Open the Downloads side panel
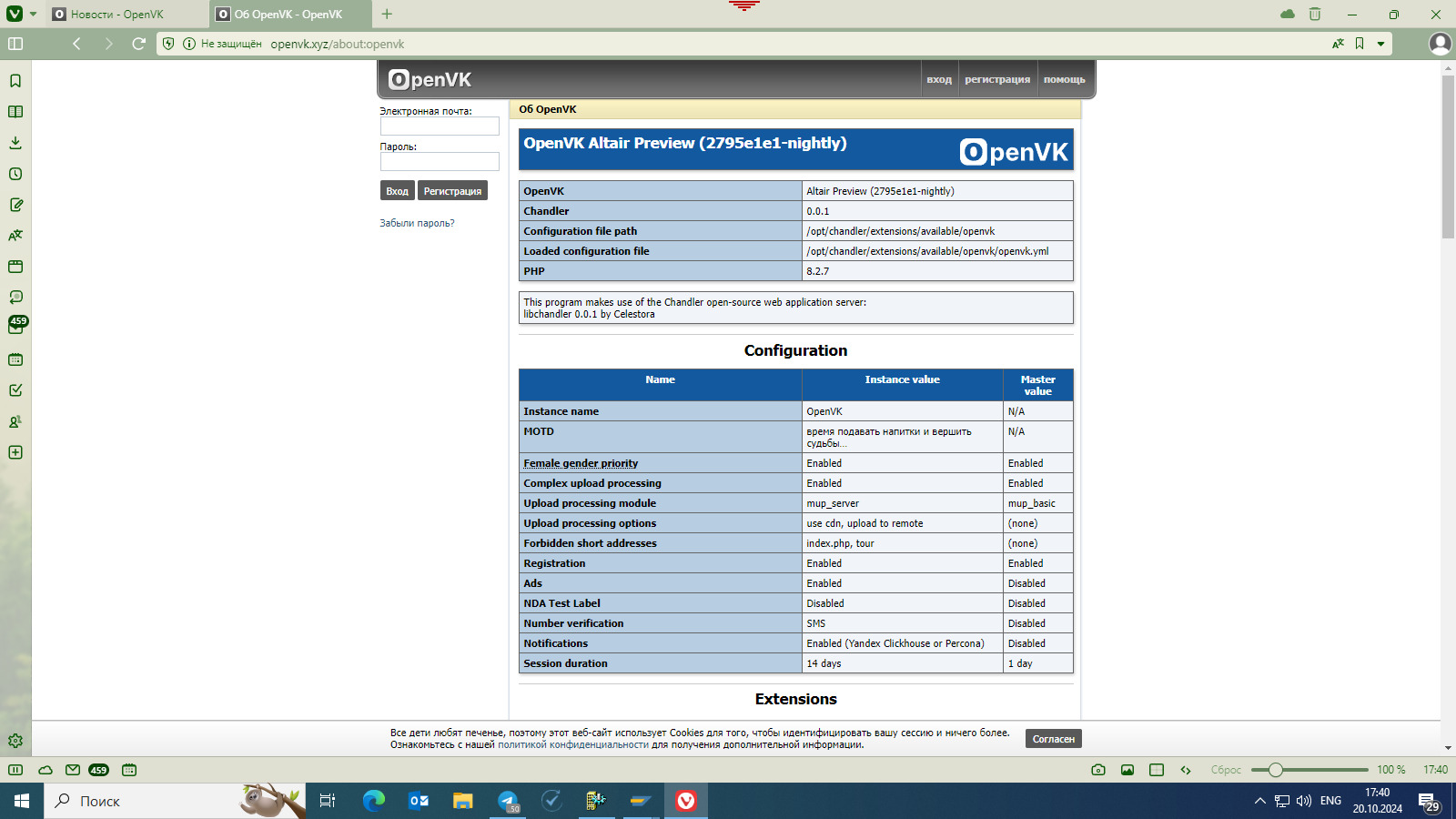 pos(15,143)
